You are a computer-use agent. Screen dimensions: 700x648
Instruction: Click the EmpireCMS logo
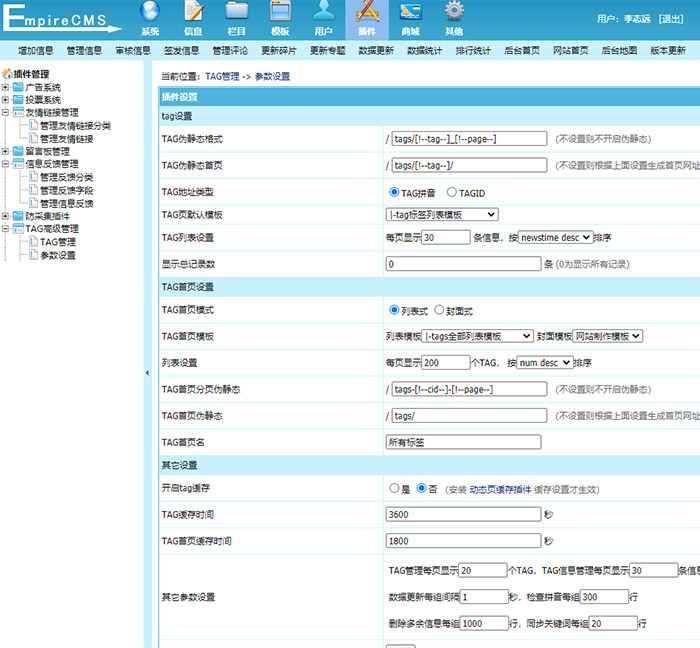click(x=62, y=19)
